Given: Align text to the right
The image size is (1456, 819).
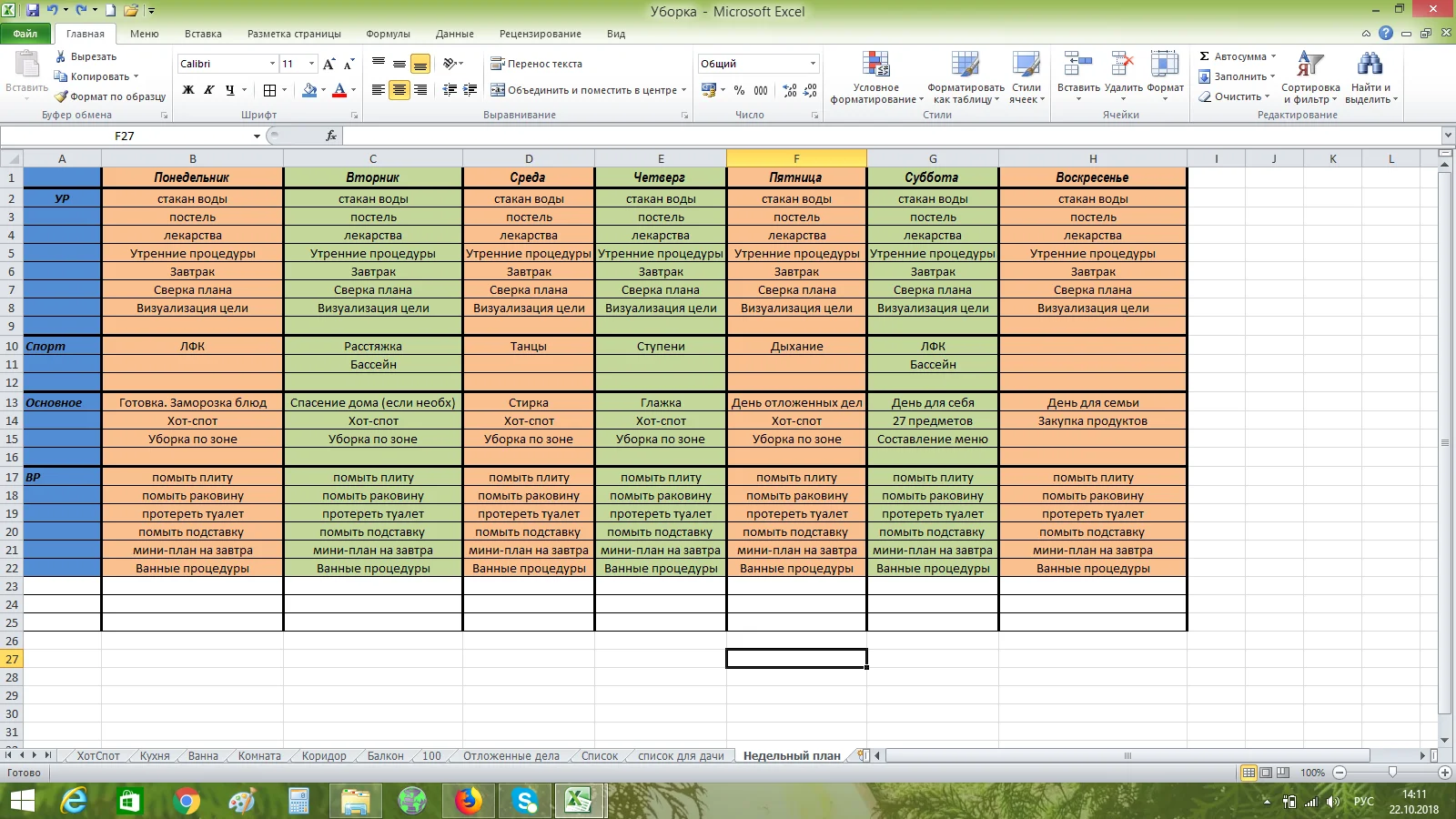Looking at the screenshot, I should point(420,90).
